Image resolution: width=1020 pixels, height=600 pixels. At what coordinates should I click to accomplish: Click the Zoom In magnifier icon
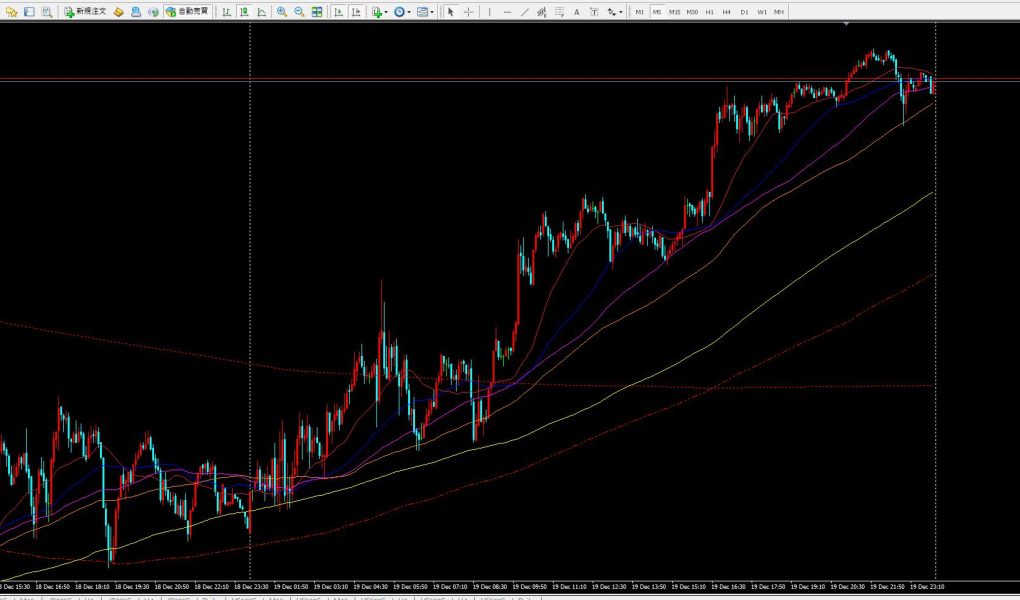[x=282, y=12]
